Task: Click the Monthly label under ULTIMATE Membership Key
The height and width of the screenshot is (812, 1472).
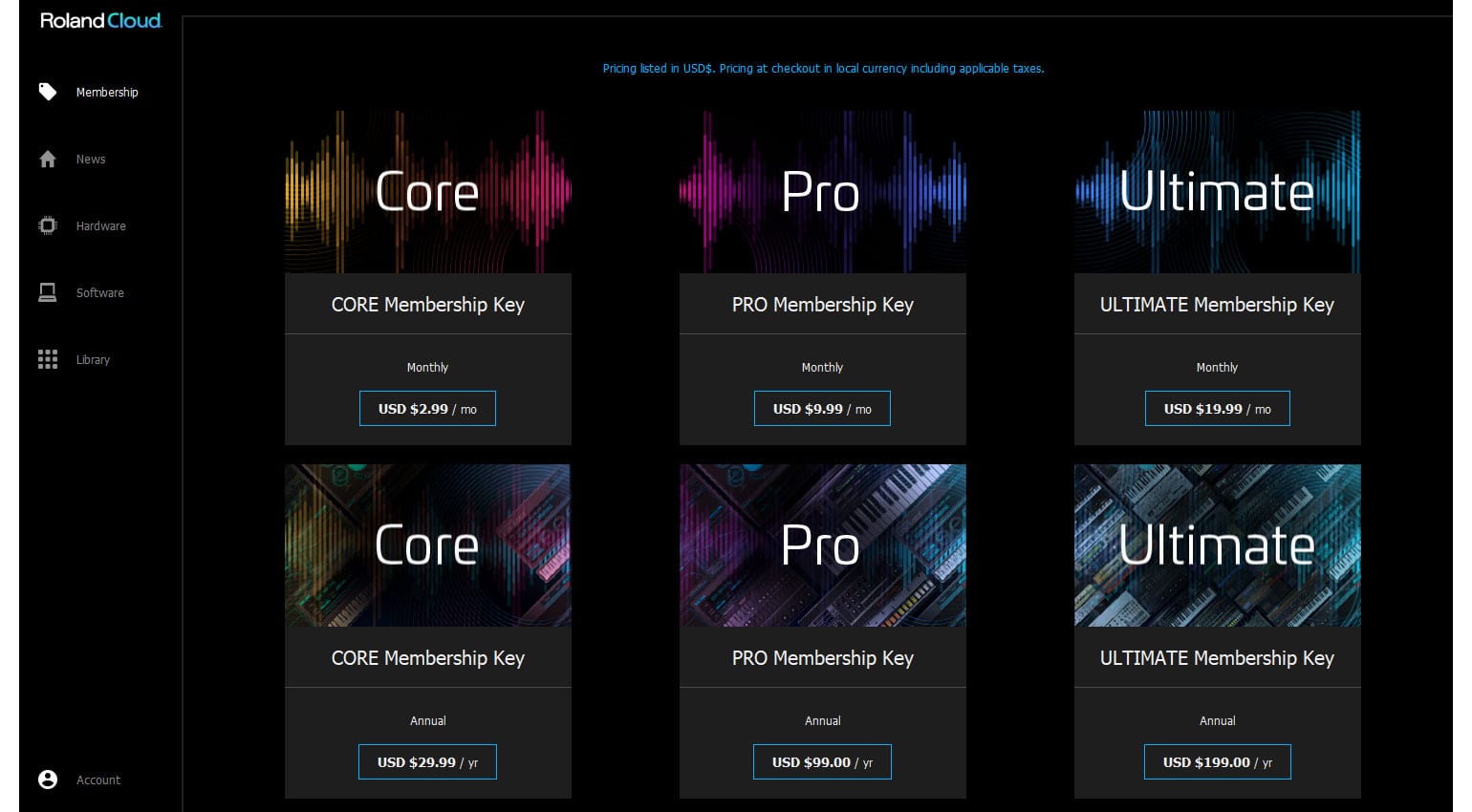Action: 1217,368
